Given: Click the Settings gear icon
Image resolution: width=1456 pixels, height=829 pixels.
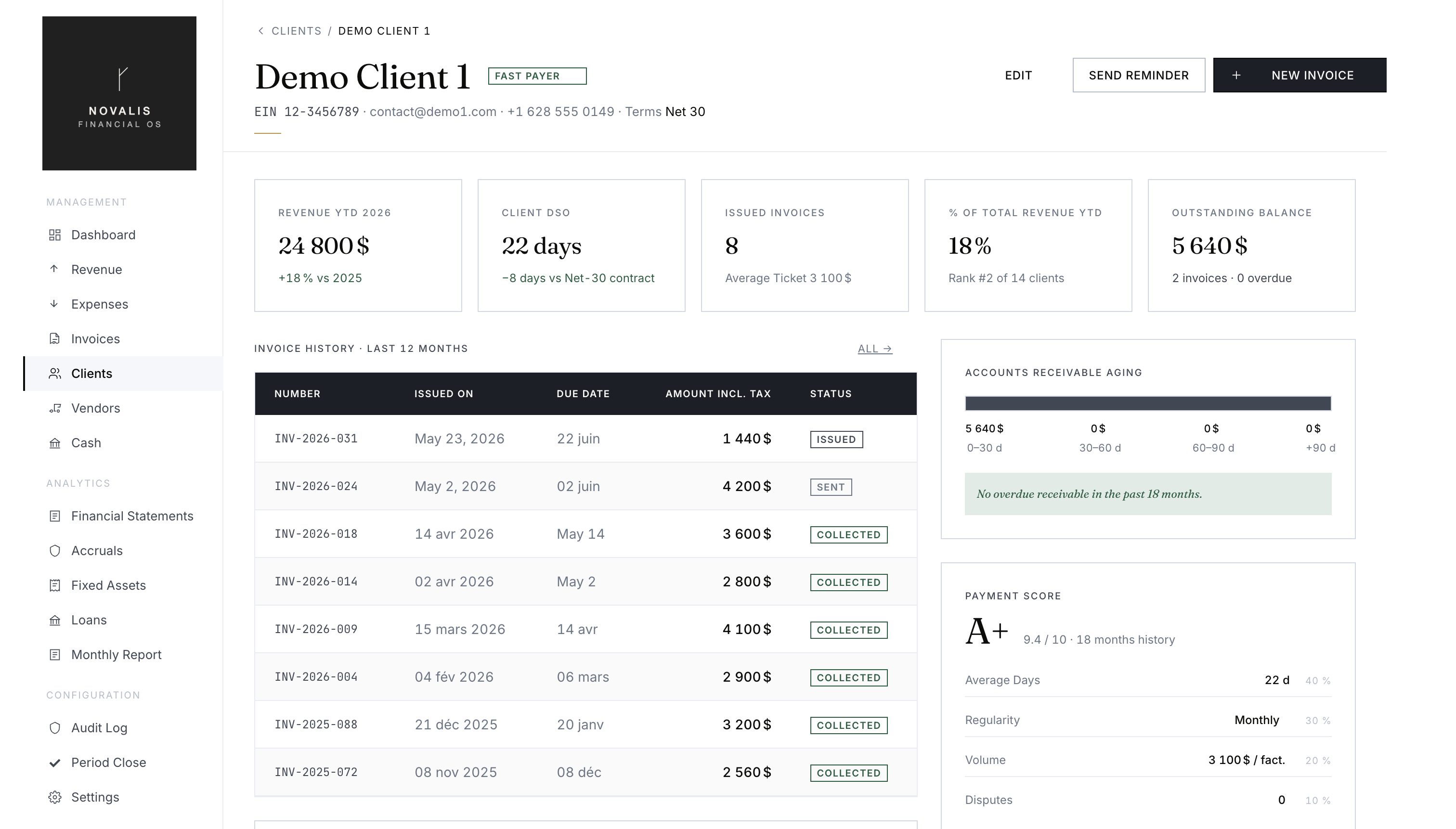Looking at the screenshot, I should pyautogui.click(x=55, y=797).
